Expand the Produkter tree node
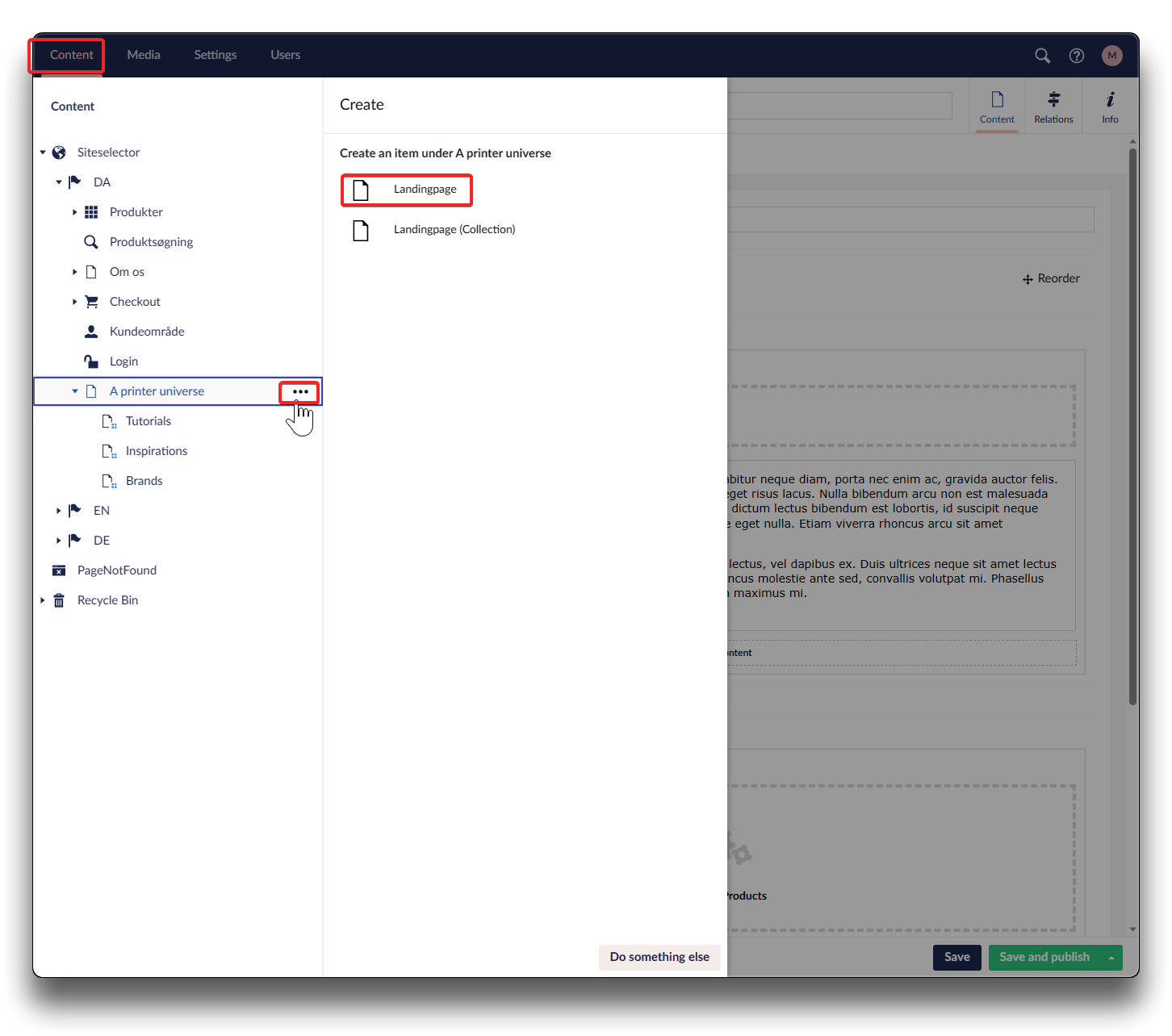This screenshot has height=1036, width=1172. click(x=74, y=212)
